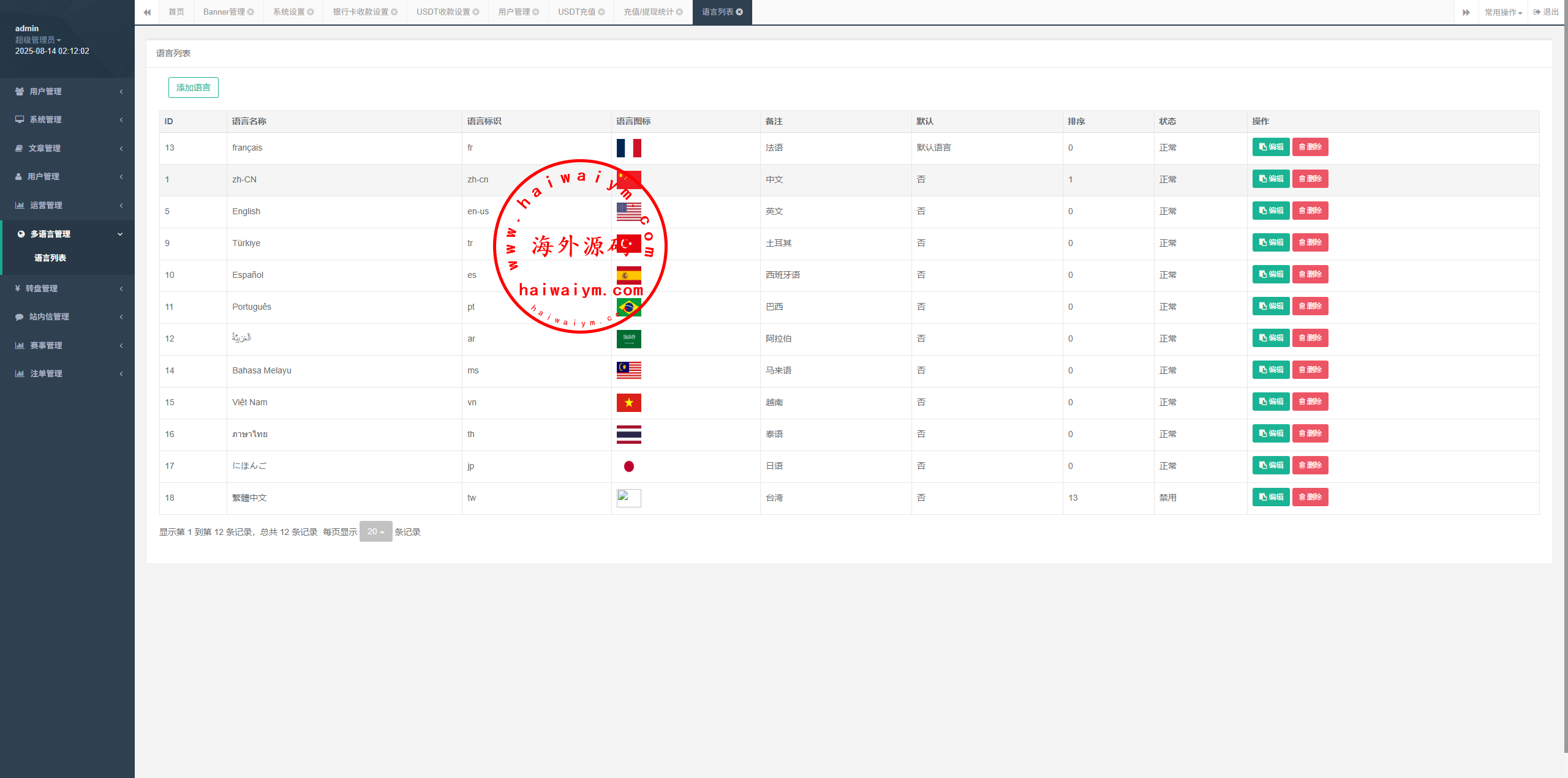The height and width of the screenshot is (778, 1568).
Task: Open the 常用操作 dropdown
Action: pyautogui.click(x=1503, y=12)
